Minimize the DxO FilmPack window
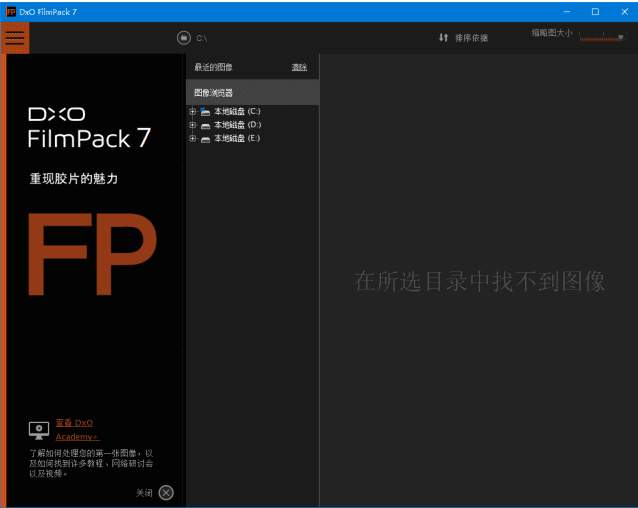The height and width of the screenshot is (508, 638). [x=567, y=12]
